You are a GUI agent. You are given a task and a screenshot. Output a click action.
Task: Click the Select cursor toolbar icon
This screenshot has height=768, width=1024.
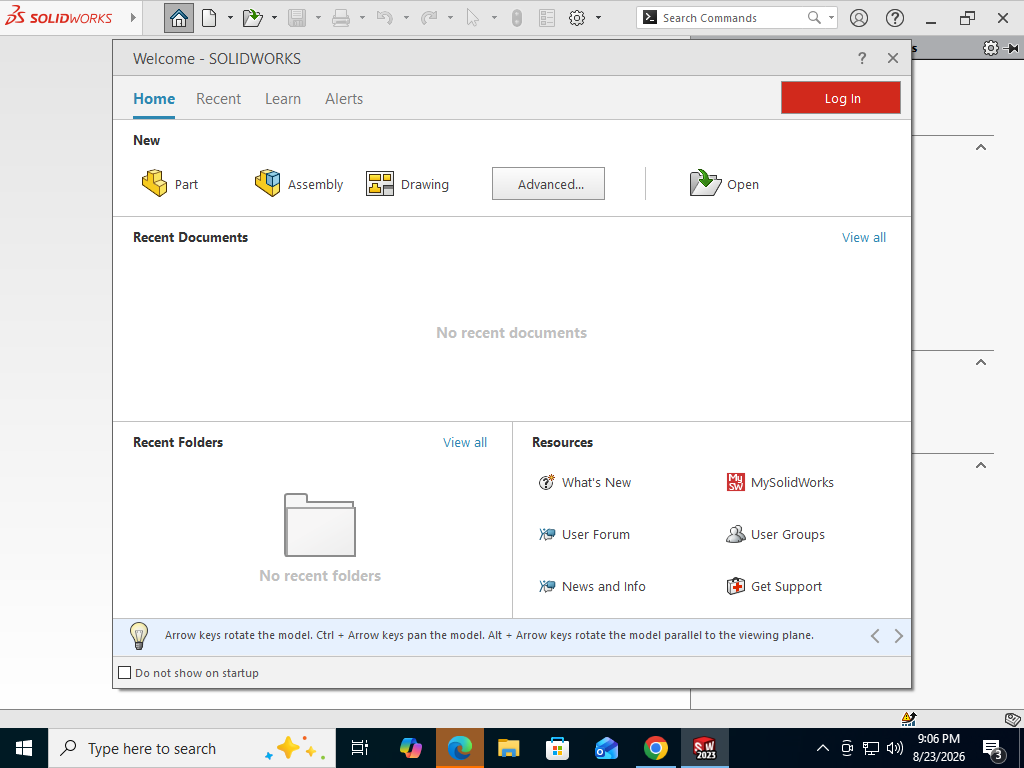tap(473, 18)
